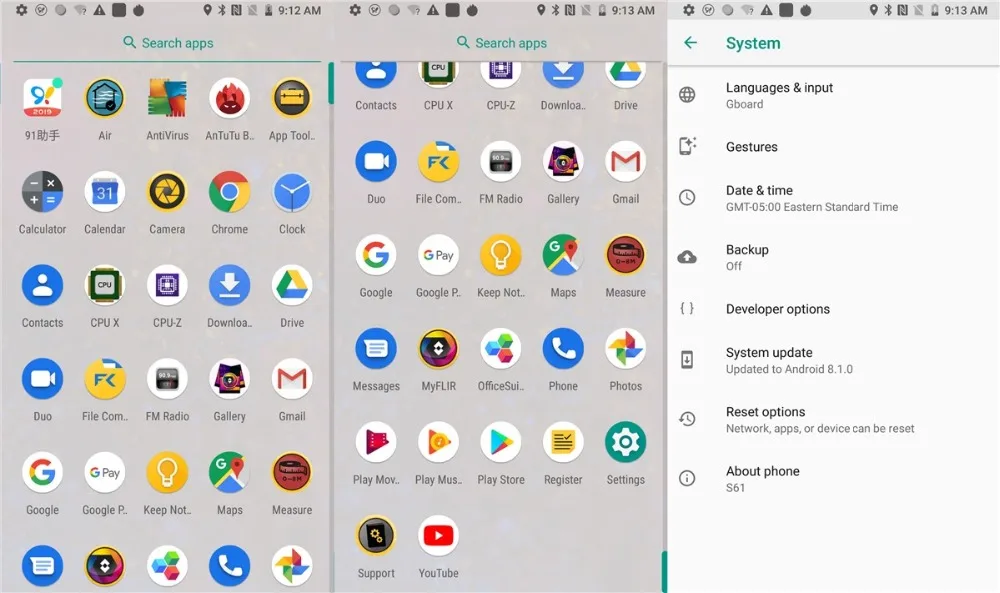The width and height of the screenshot is (1000, 593).
Task: Go back from the System settings screen
Action: click(x=690, y=43)
